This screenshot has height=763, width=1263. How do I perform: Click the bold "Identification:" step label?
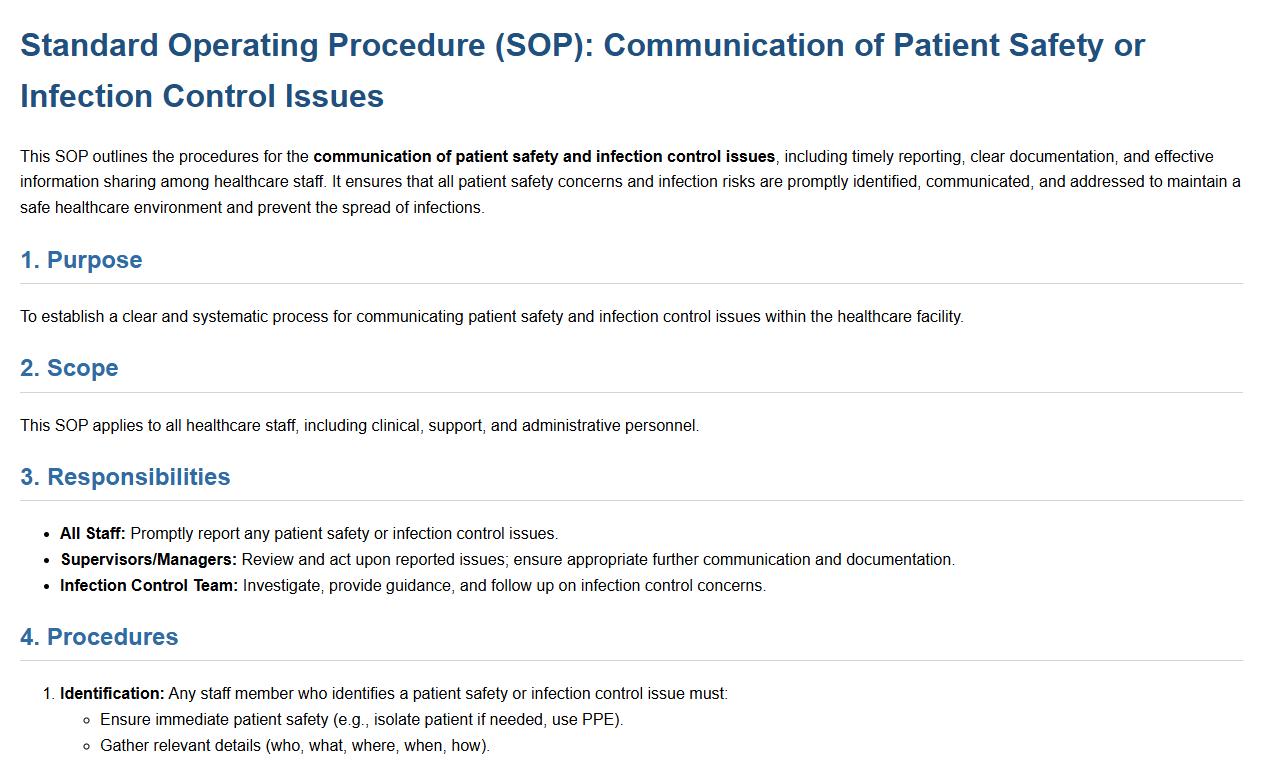tap(112, 693)
